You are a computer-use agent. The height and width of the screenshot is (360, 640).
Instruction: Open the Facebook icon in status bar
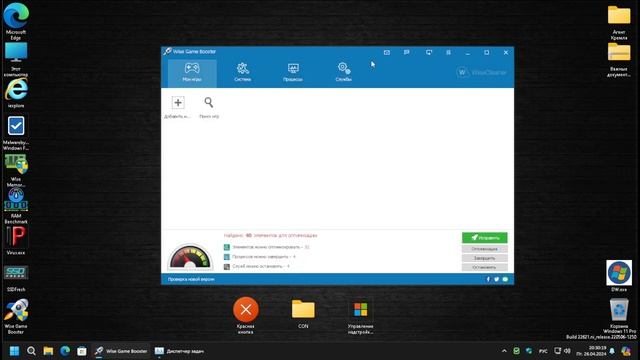[488, 279]
